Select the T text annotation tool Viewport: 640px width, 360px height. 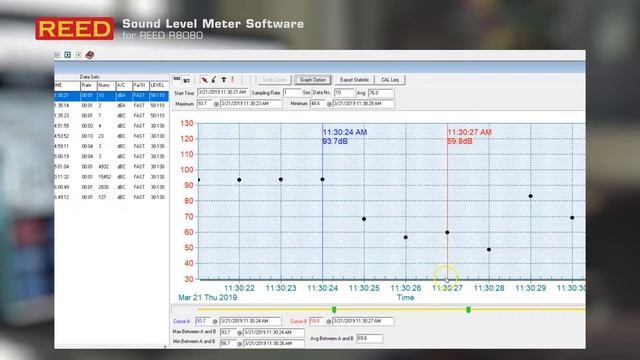tap(224, 80)
